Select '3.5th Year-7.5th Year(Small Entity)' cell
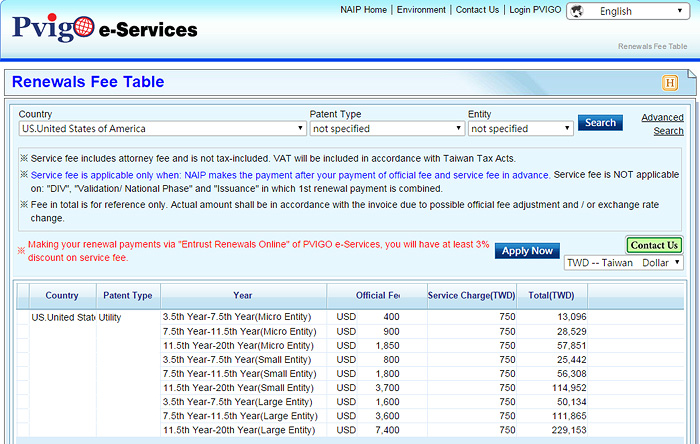The width and height of the screenshot is (700, 444). (237, 360)
